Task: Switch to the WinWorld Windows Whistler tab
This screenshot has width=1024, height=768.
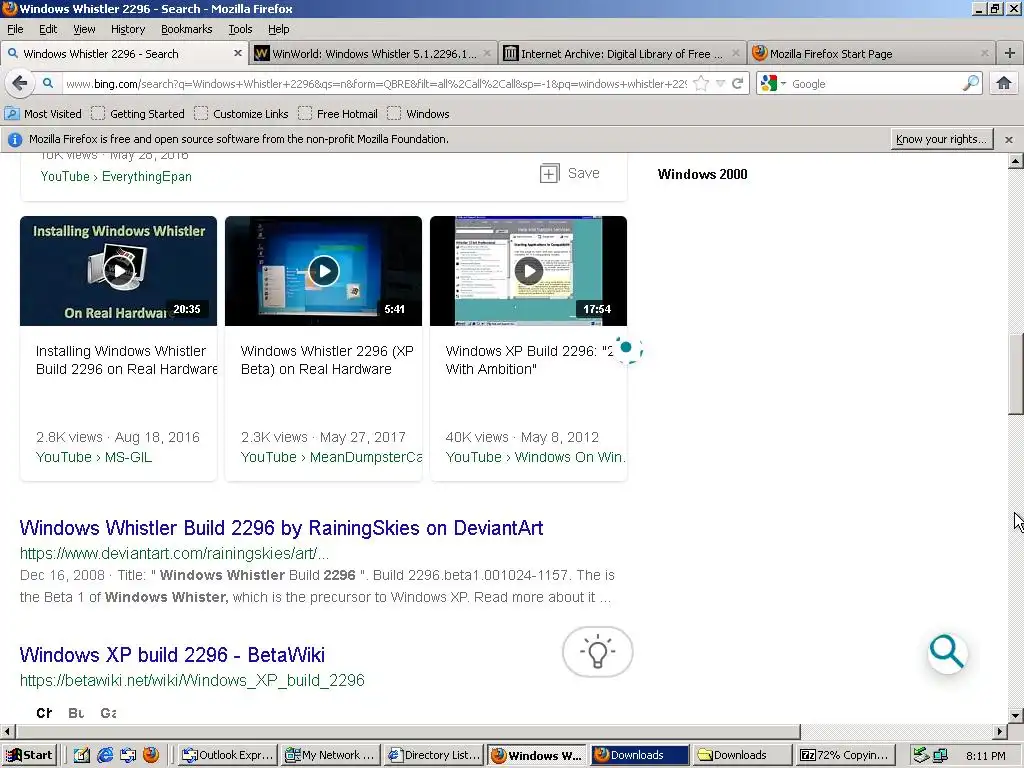Action: pos(373,54)
